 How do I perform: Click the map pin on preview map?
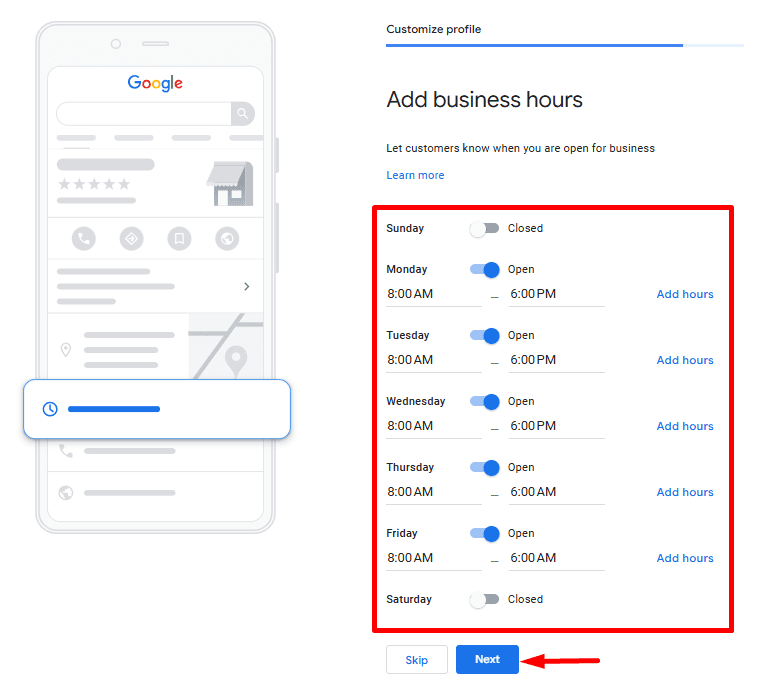coord(236,359)
